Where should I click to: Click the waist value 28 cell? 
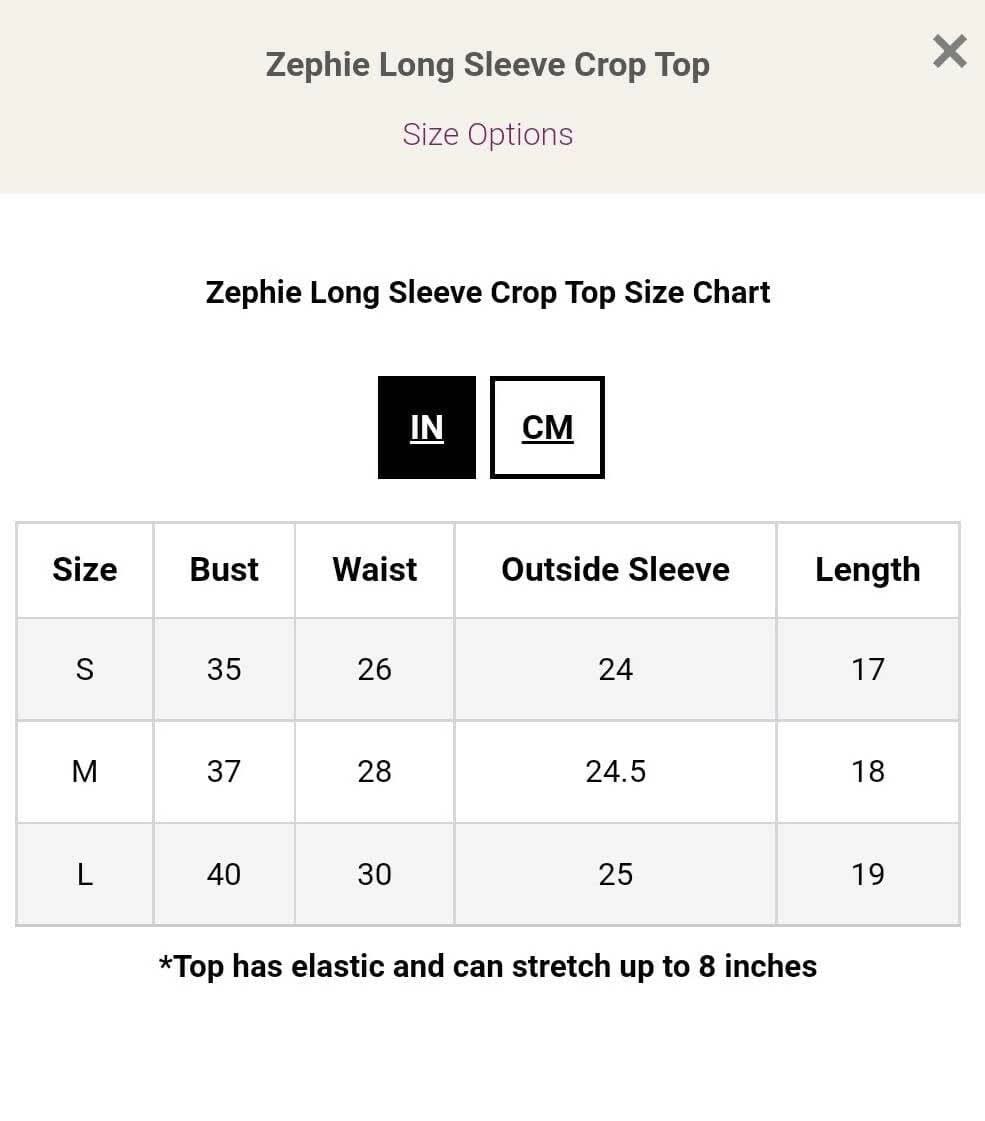(375, 771)
